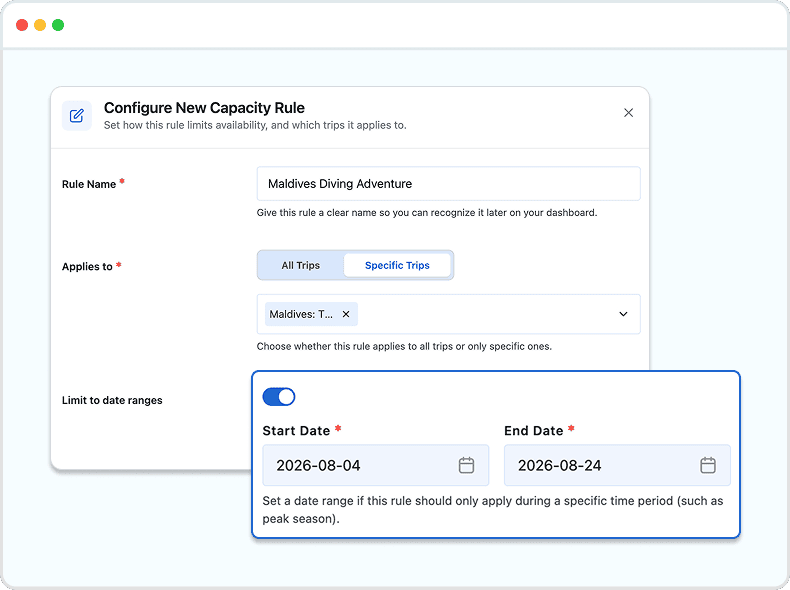Viewport: 790px width, 590px height.
Task: Open the End Date calendar picker
Action: click(708, 465)
